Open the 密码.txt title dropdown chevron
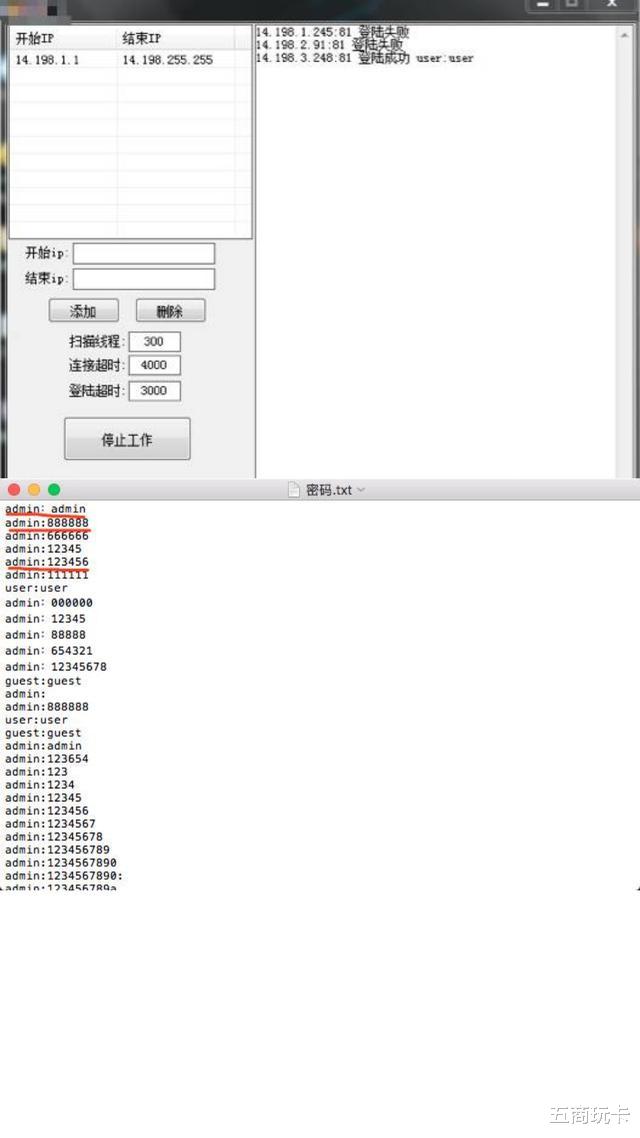This screenshot has height=1138, width=640. [361, 490]
